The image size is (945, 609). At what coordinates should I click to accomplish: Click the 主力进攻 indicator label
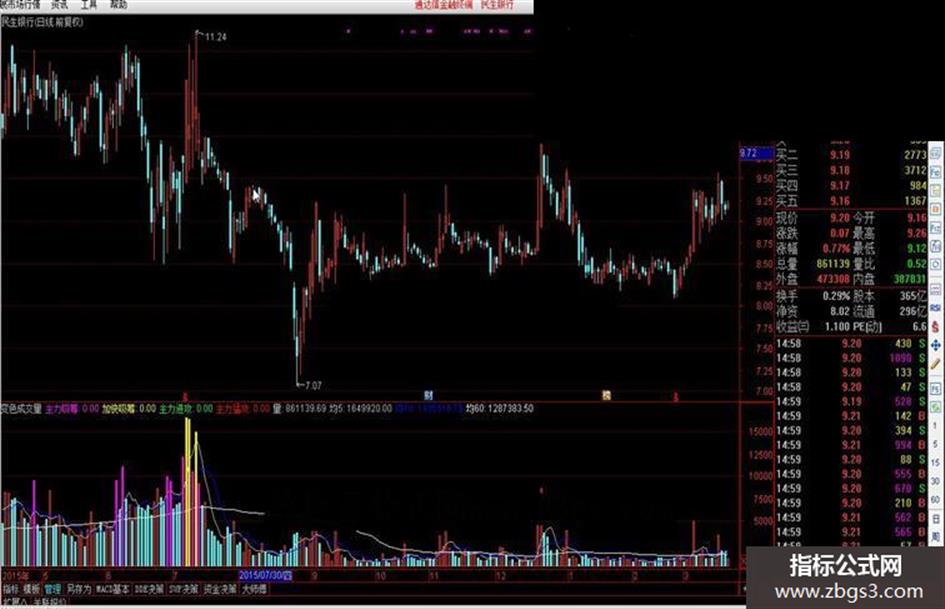point(175,409)
